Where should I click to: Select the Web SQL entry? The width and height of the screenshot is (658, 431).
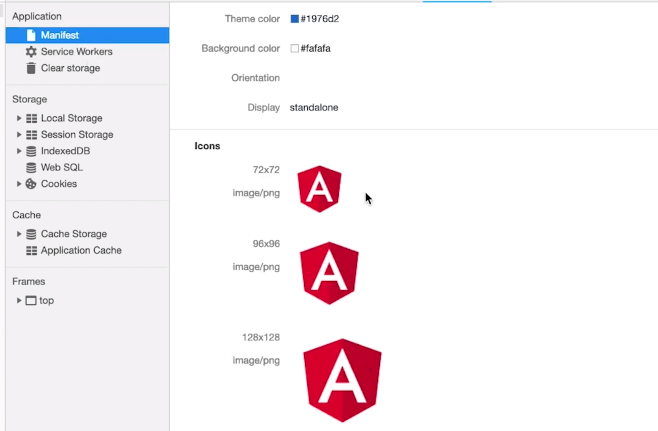(x=62, y=167)
